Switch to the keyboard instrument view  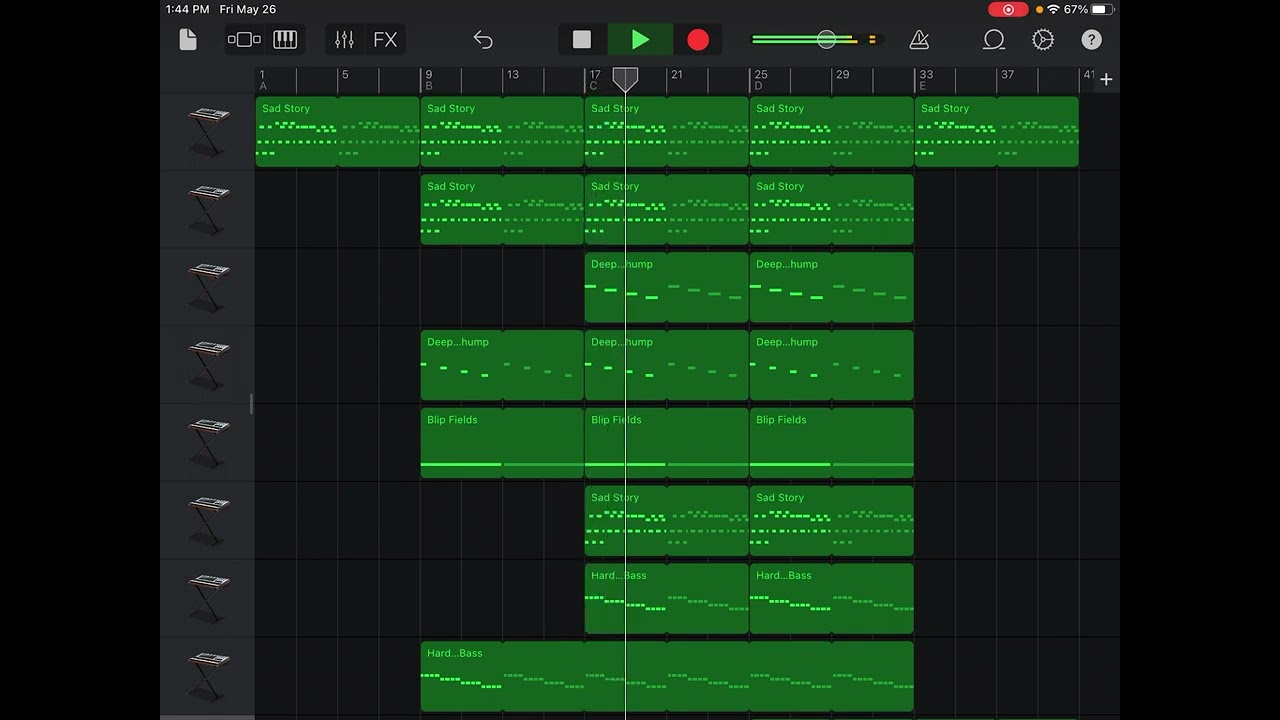(285, 40)
